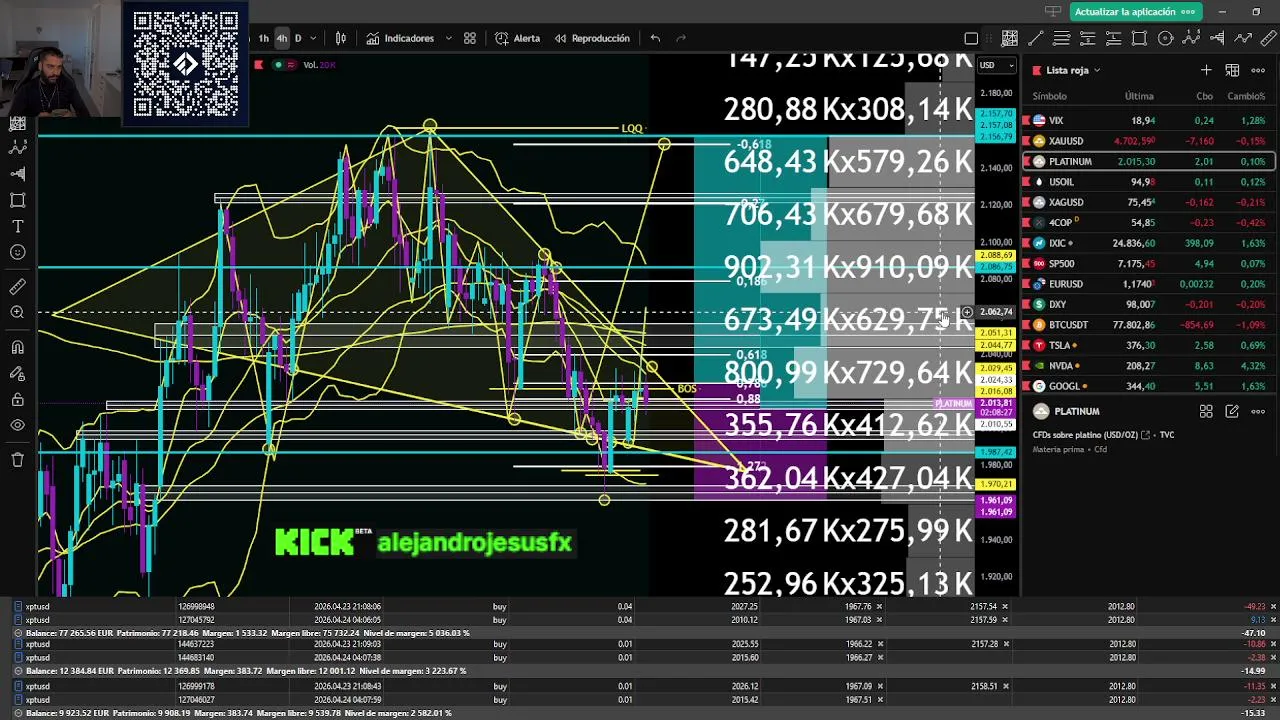Viewport: 1280px width, 720px height.
Task: Select the horizontal lines tool in top toolbar
Action: pos(1061,38)
